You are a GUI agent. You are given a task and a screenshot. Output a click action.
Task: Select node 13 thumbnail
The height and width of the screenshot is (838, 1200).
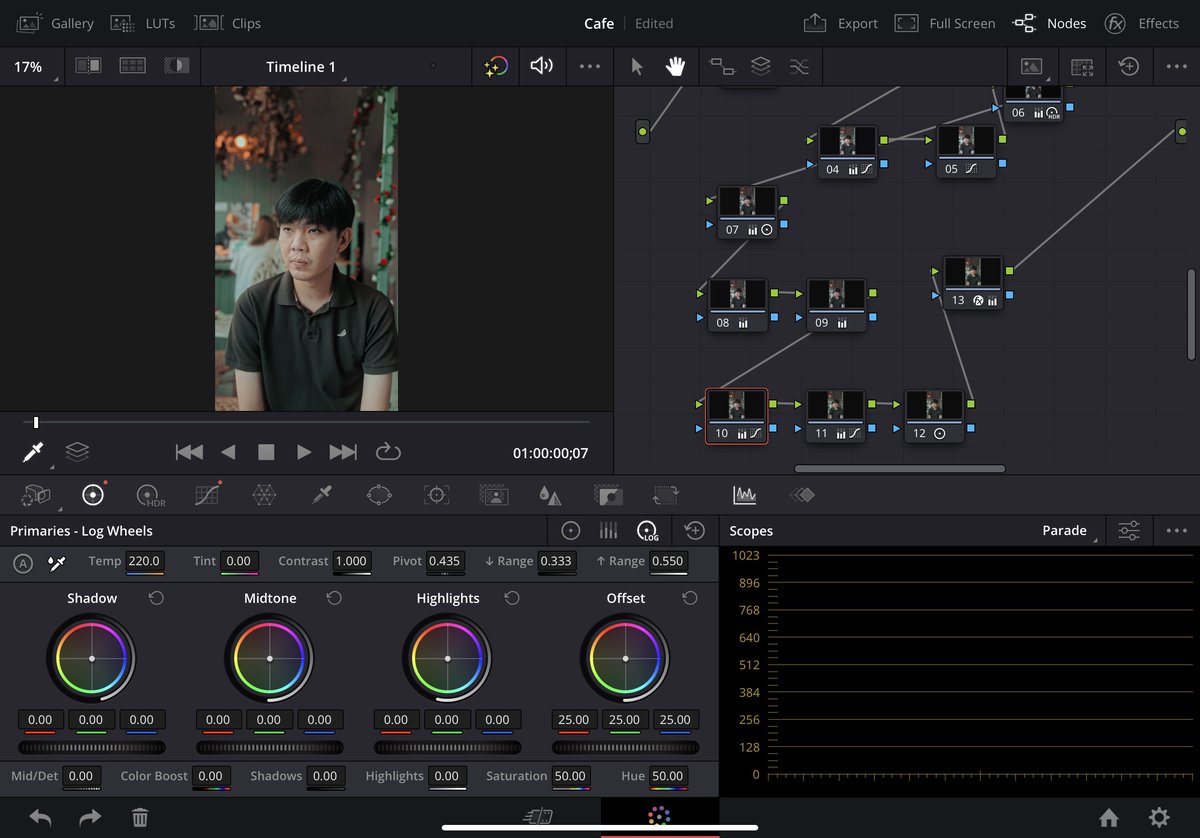click(x=973, y=272)
